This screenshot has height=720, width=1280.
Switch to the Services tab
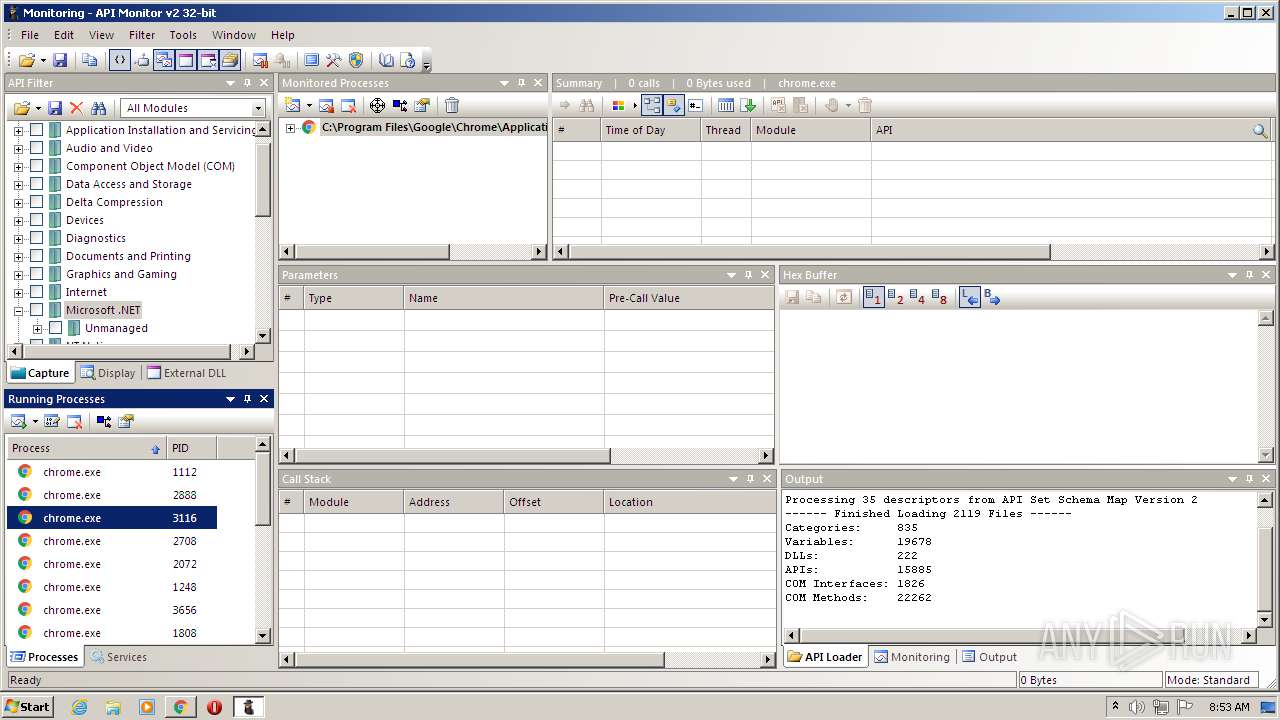(x=119, y=657)
